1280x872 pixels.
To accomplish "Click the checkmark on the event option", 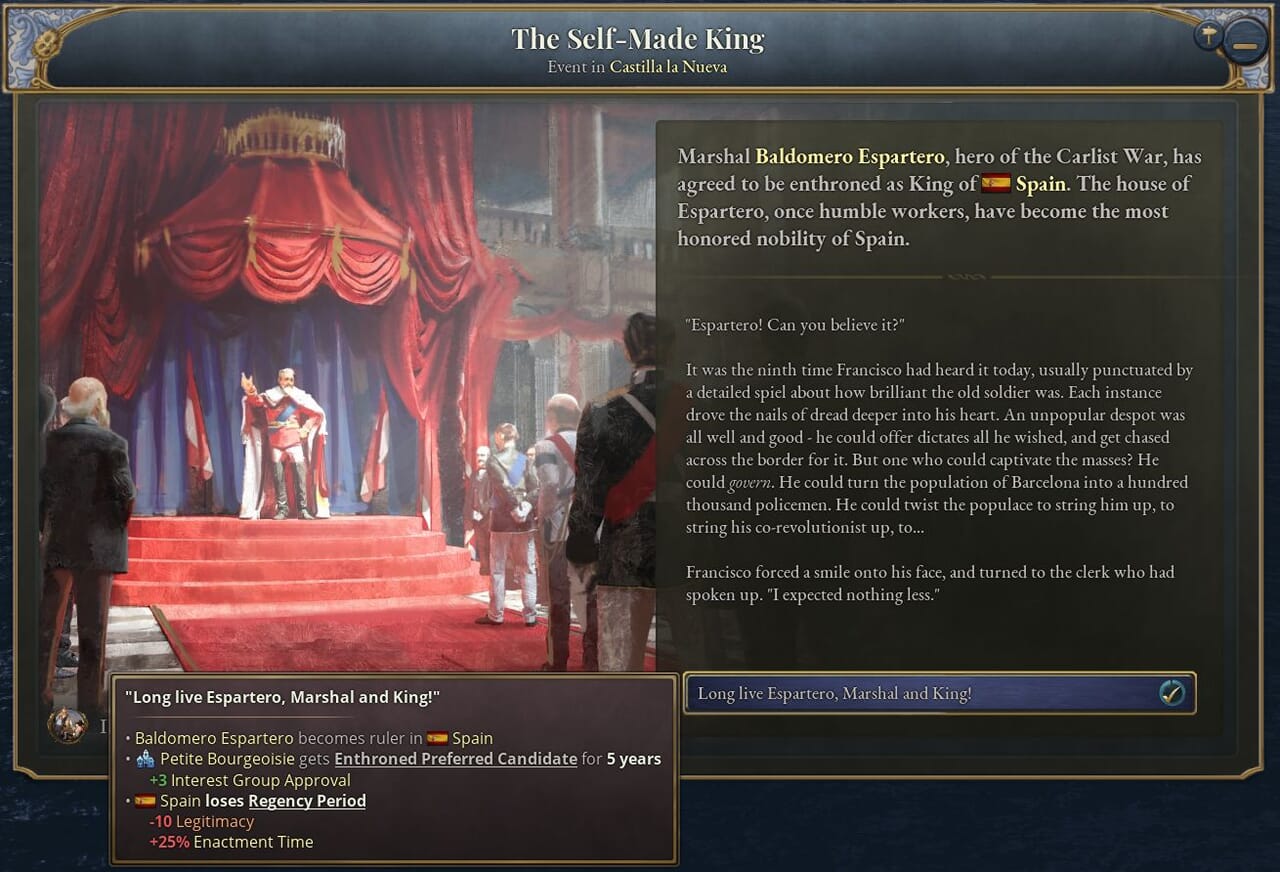I will point(1172,693).
